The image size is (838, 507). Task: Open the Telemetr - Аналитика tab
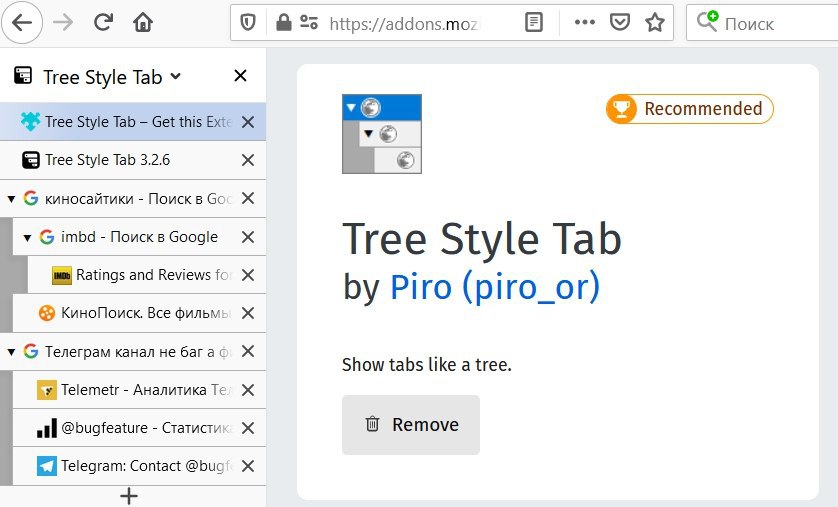click(139, 390)
